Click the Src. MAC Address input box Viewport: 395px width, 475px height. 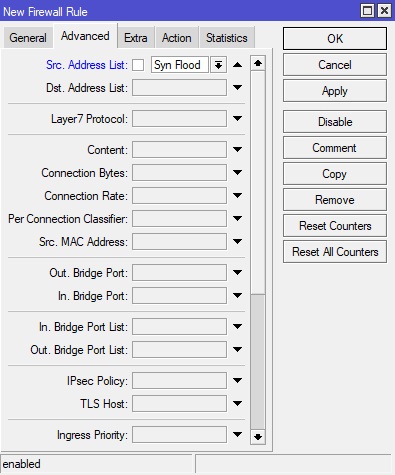(179, 242)
